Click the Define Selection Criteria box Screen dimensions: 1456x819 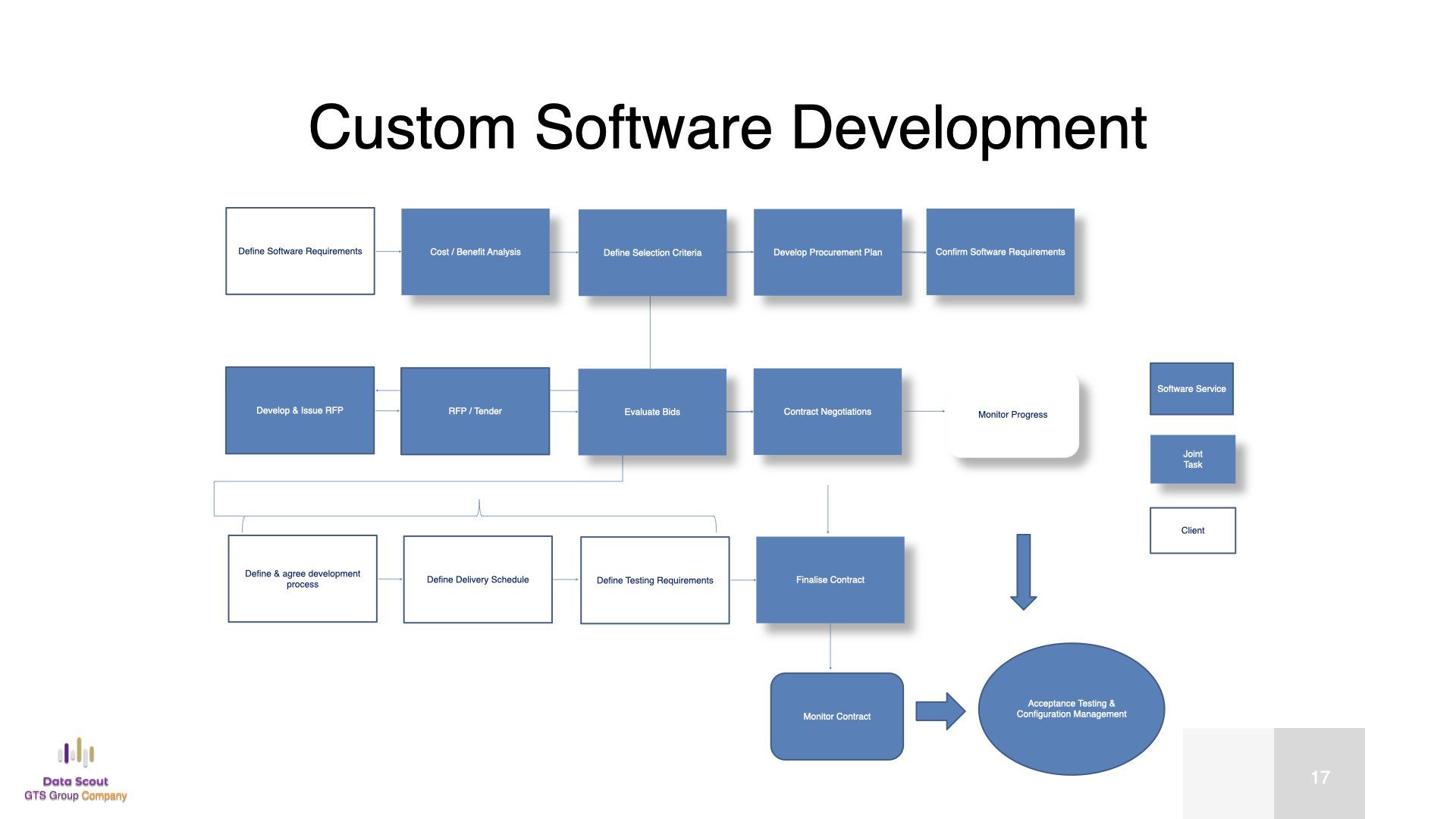point(652,253)
